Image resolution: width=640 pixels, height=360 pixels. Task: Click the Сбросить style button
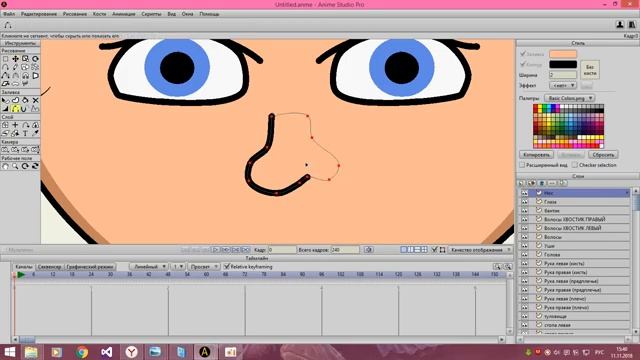pyautogui.click(x=603, y=155)
